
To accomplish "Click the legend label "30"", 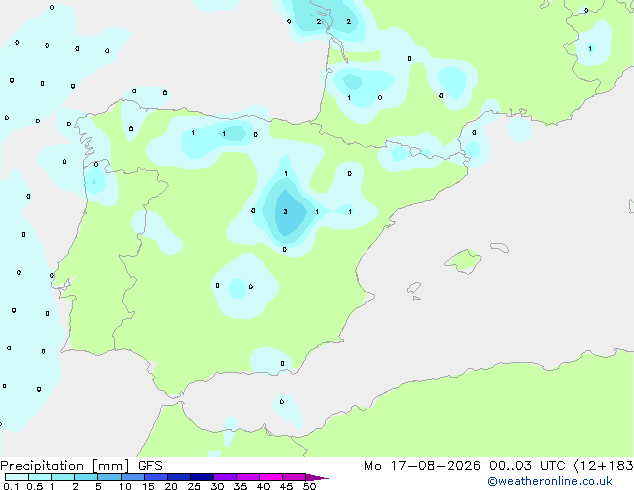I will pyautogui.click(x=217, y=486).
